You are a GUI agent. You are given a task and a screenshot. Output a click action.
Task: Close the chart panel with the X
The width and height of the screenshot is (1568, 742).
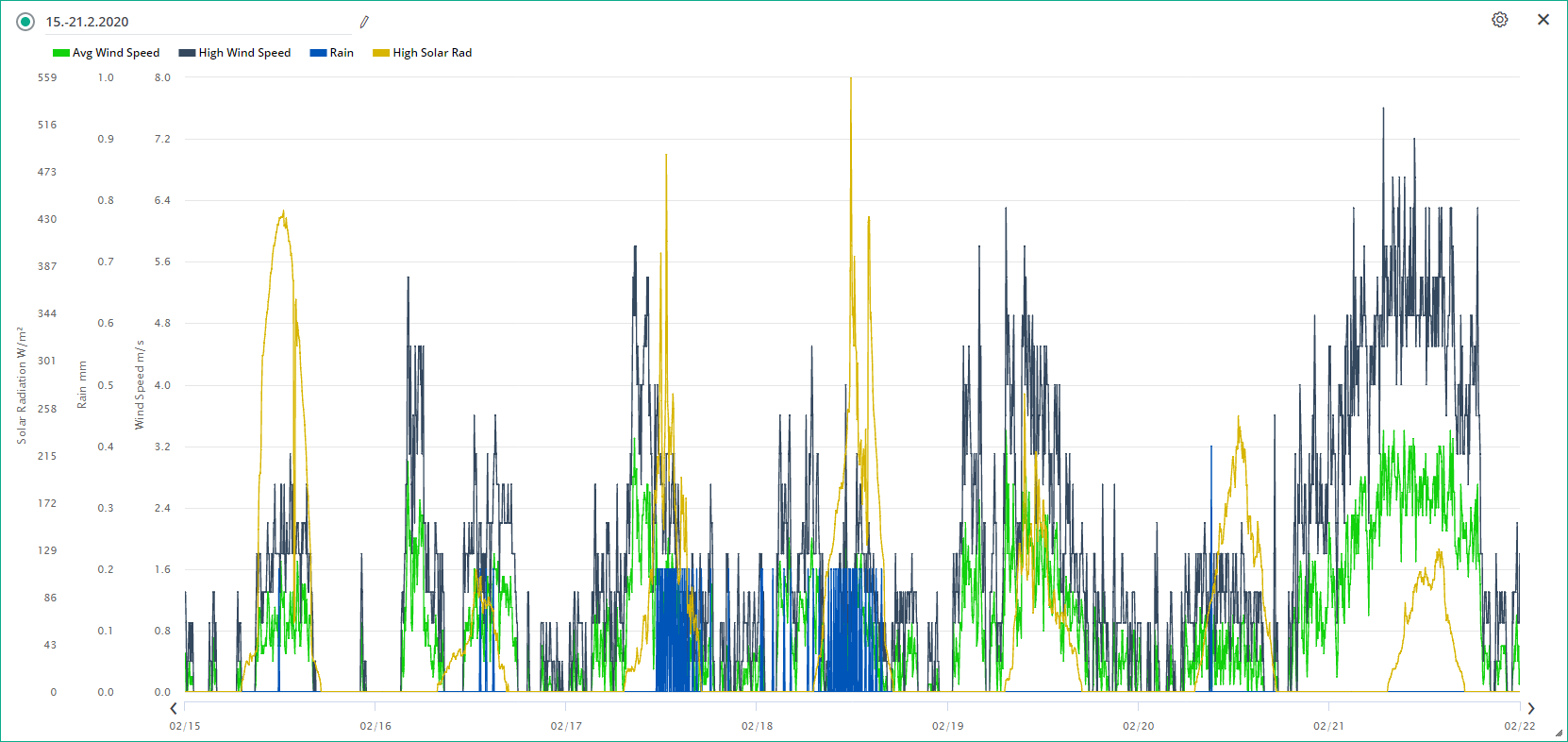(x=1543, y=20)
